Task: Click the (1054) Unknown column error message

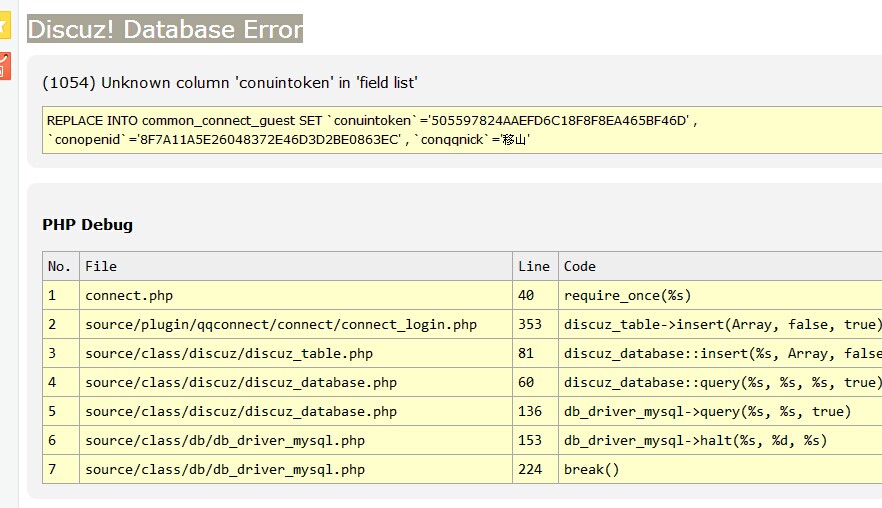Action: (x=230, y=82)
